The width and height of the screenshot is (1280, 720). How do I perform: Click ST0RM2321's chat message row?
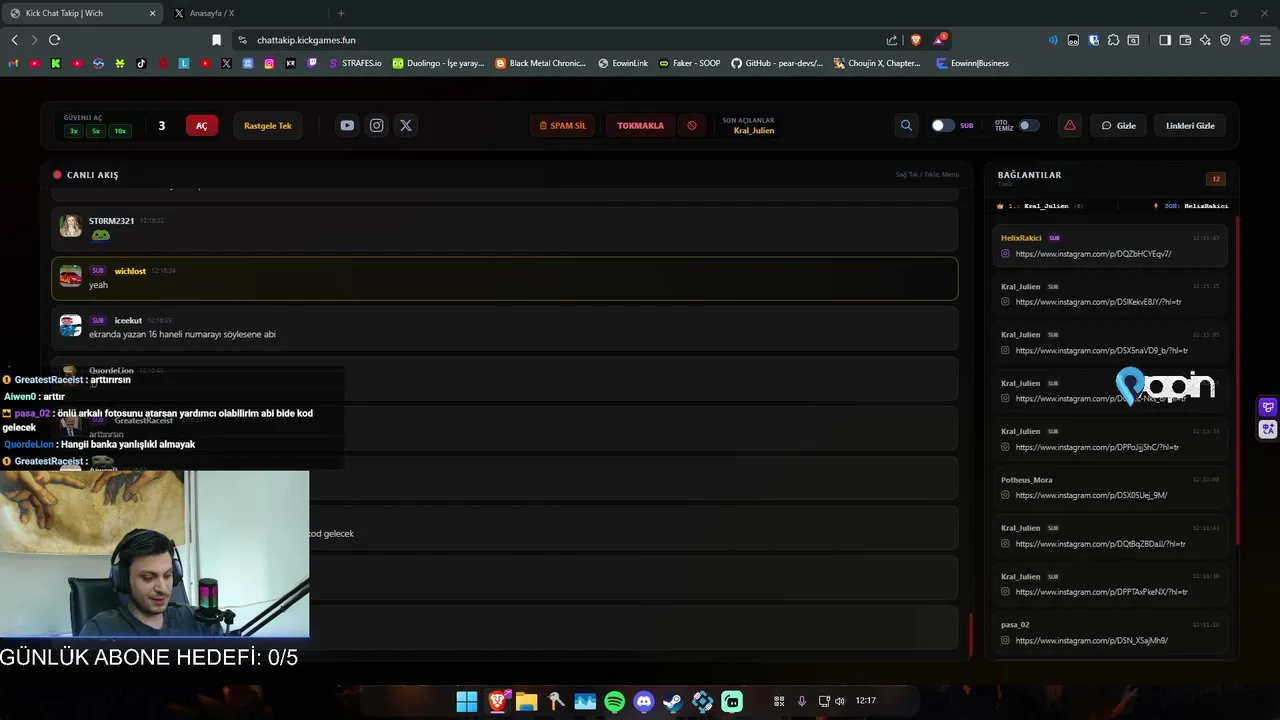[505, 228]
